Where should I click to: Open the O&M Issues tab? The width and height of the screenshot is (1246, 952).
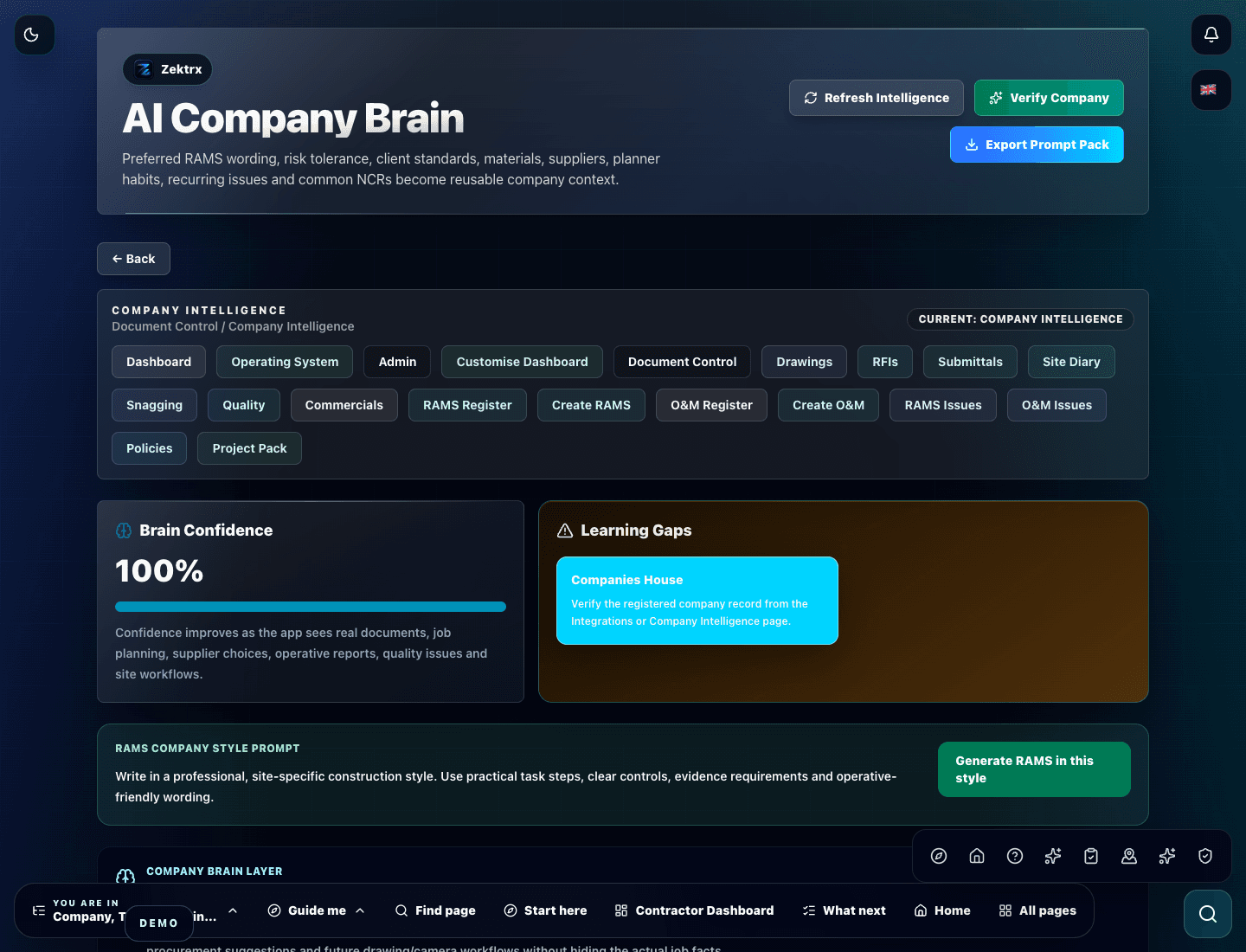(x=1057, y=405)
